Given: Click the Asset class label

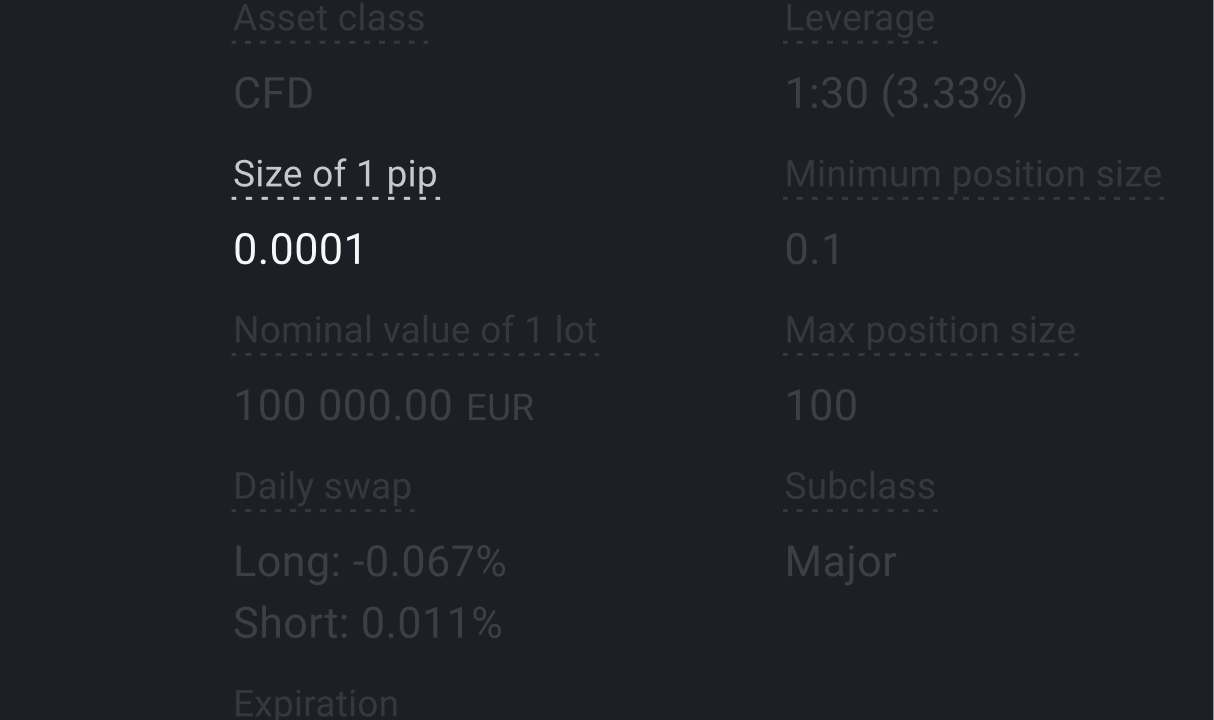Looking at the screenshot, I should (x=329, y=18).
